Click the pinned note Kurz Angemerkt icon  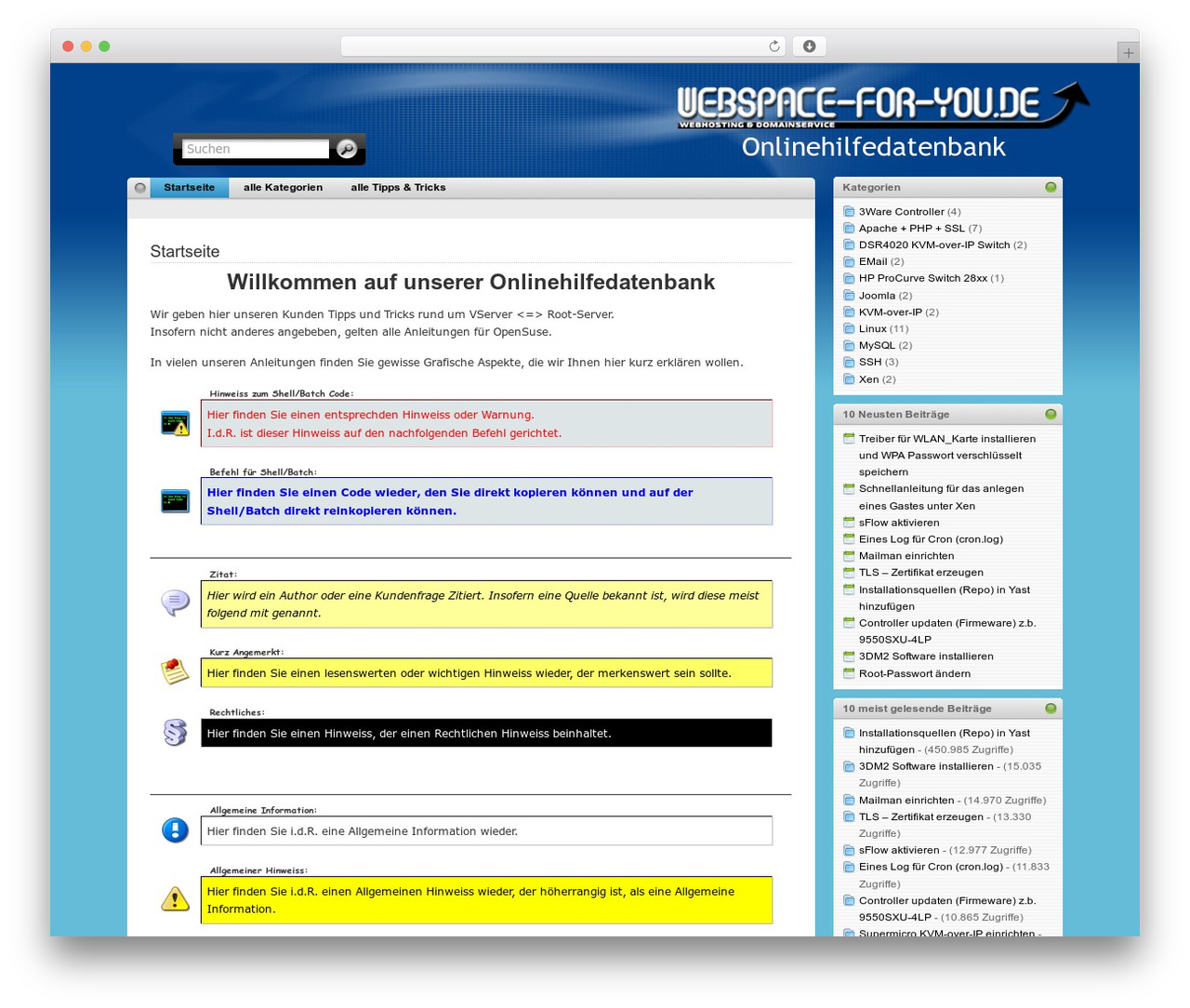tap(175, 671)
